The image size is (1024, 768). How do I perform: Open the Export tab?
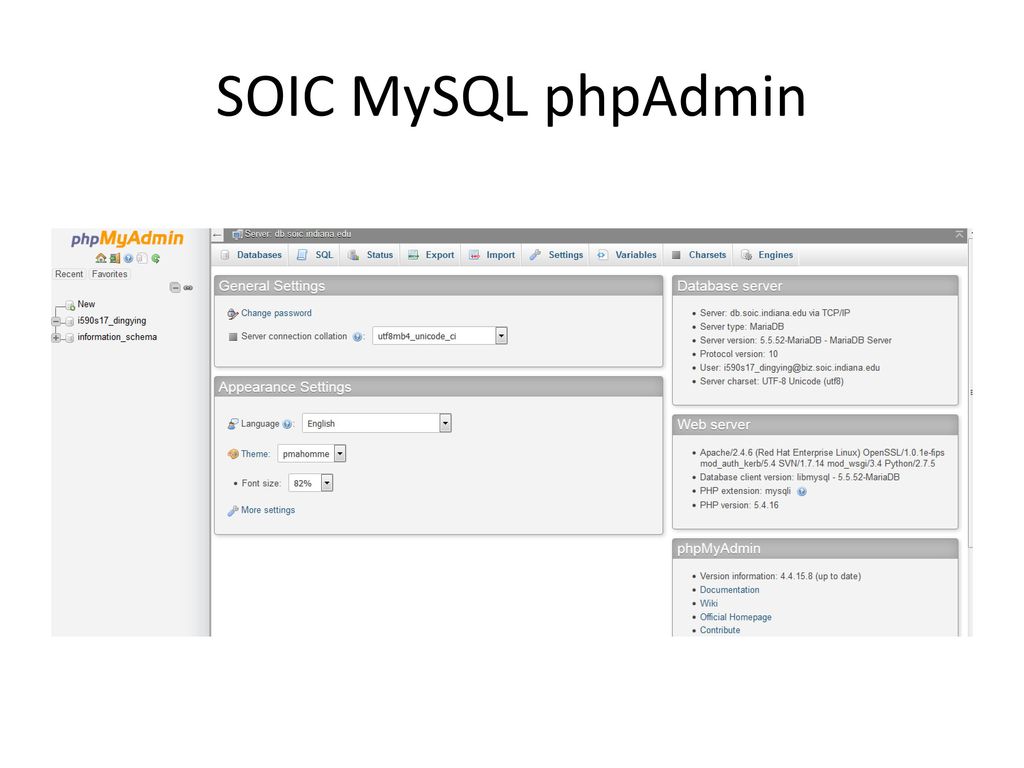point(431,255)
